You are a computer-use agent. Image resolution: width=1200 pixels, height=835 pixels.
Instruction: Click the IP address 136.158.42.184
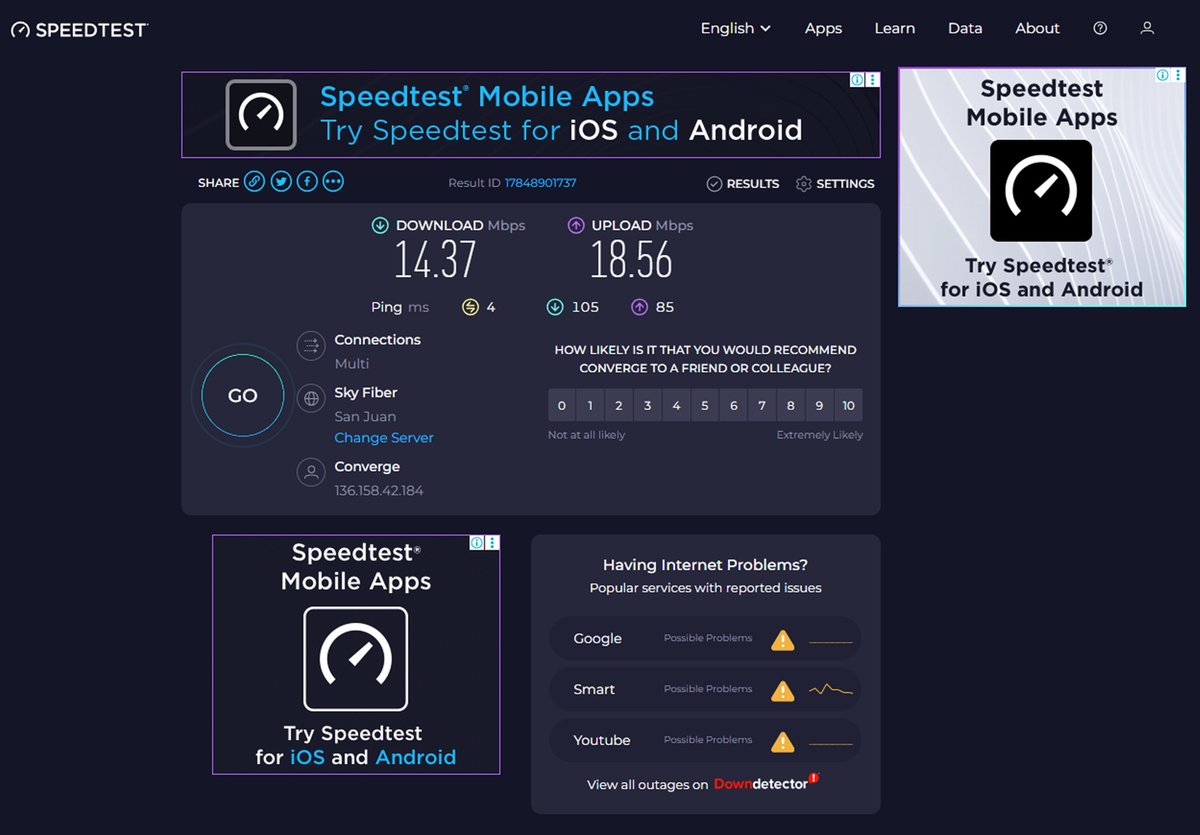379,491
